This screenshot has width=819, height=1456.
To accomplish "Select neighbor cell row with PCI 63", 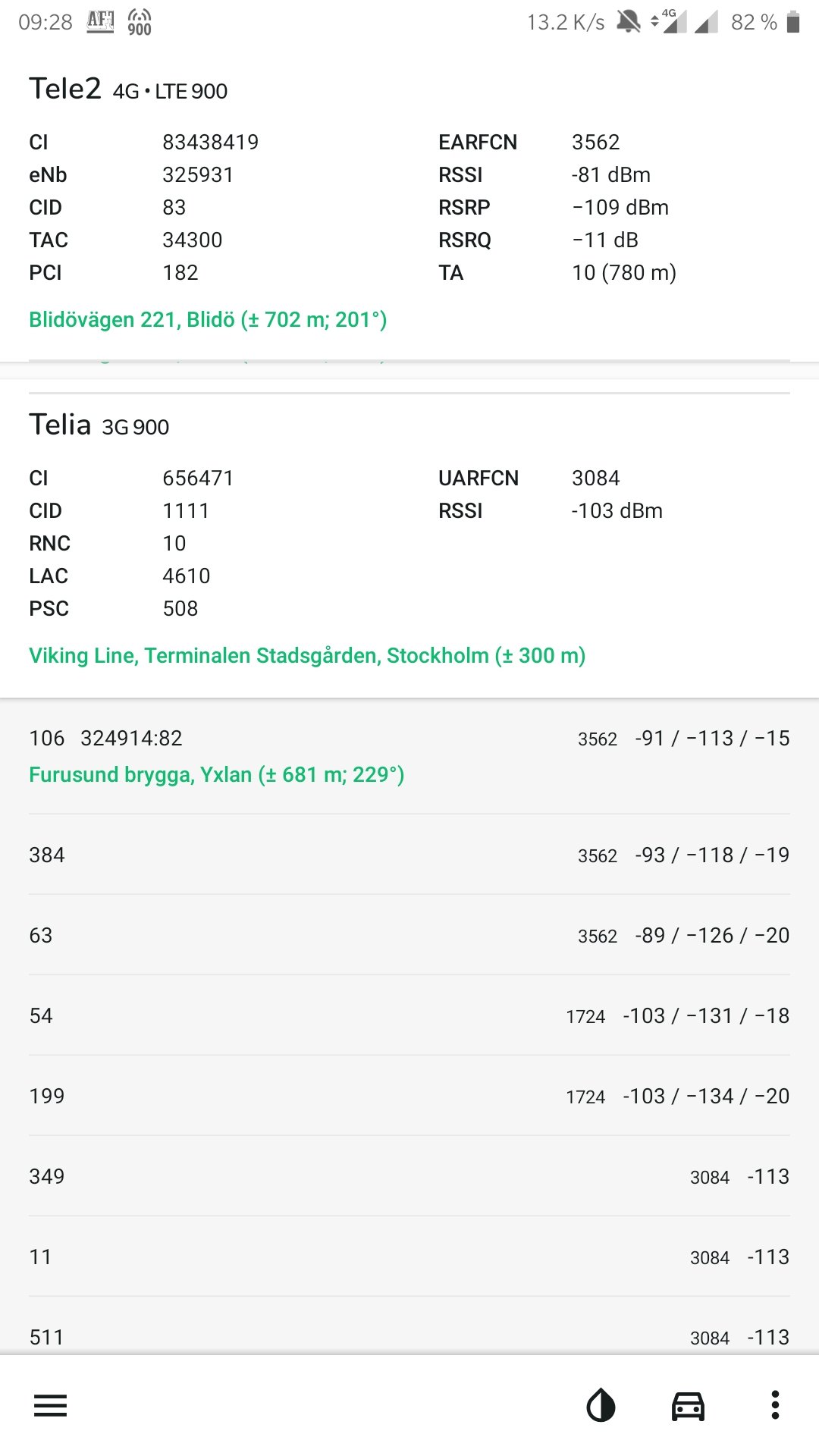I will tap(409, 935).
